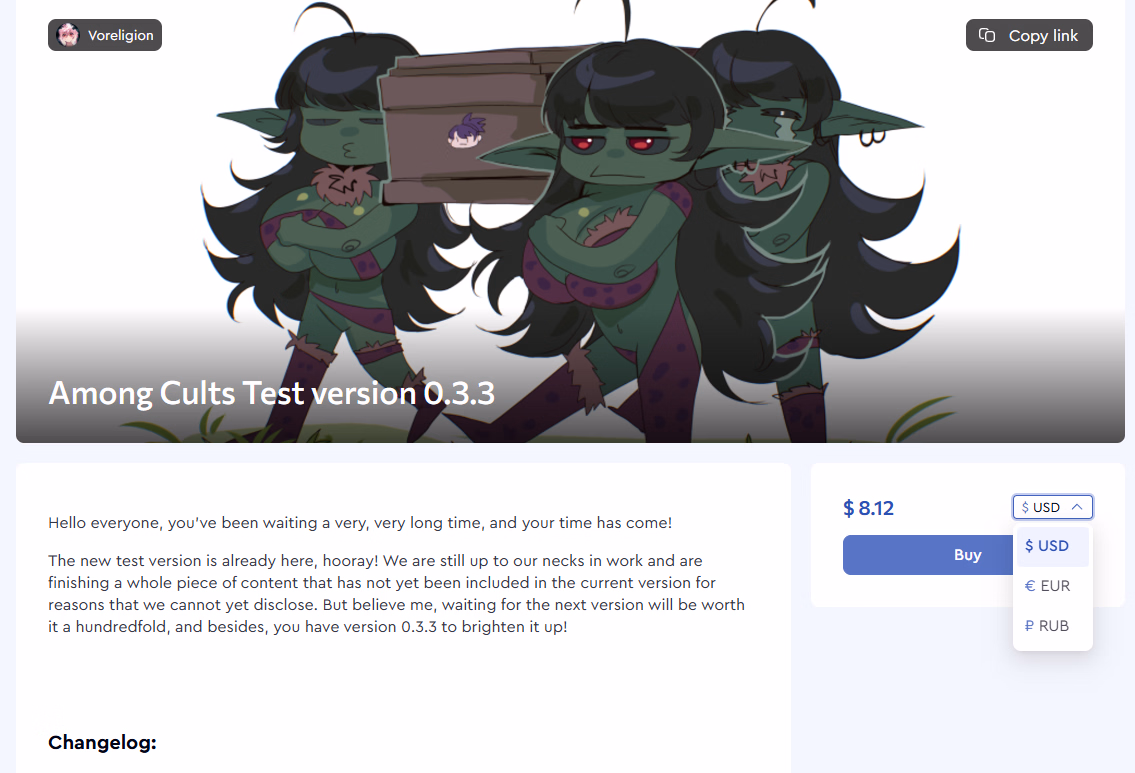The height and width of the screenshot is (773, 1135).
Task: Click the dollar sign icon in currency selector
Action: coord(1025,507)
